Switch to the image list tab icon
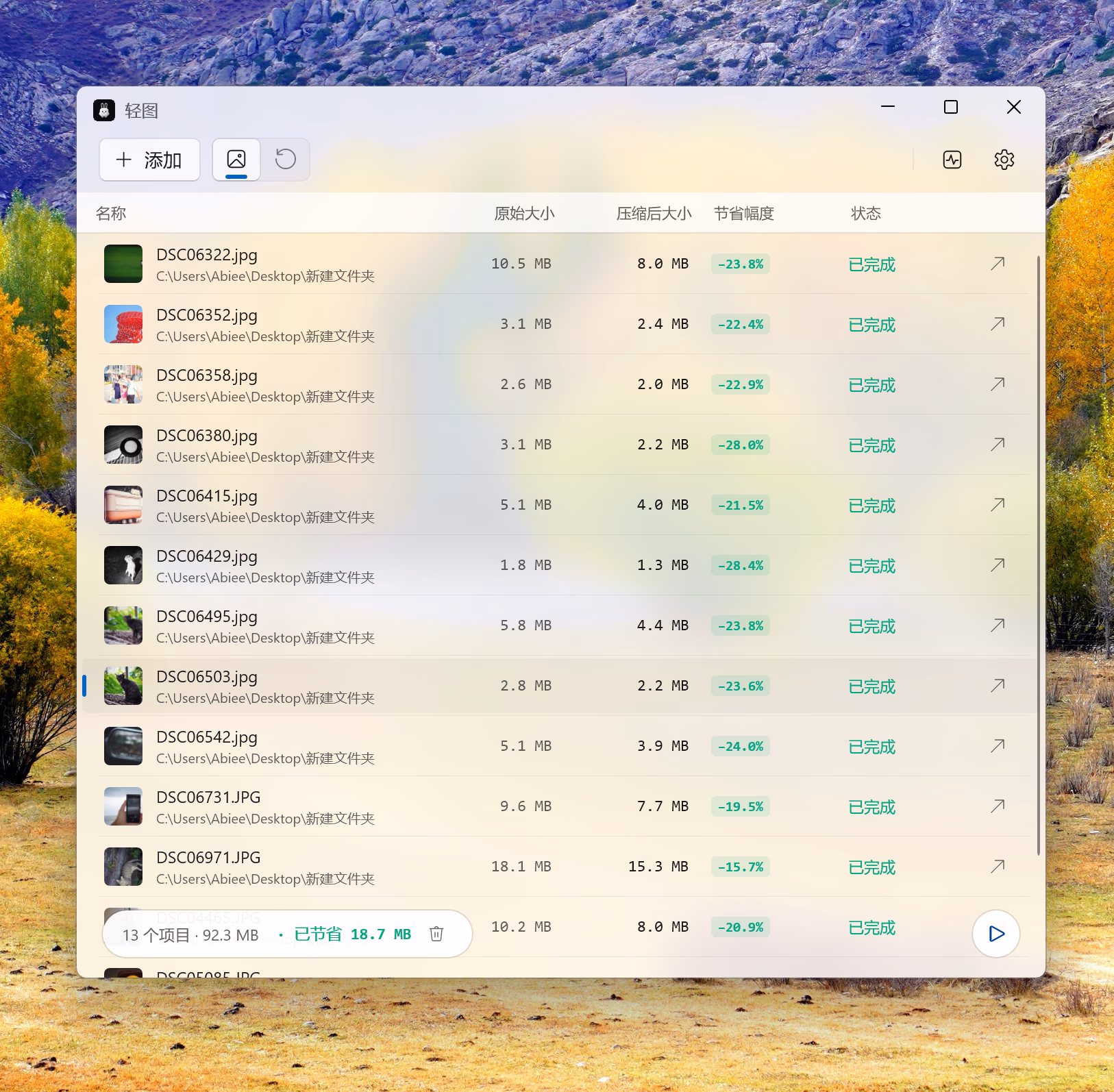Viewport: 1114px width, 1092px height. (236, 160)
